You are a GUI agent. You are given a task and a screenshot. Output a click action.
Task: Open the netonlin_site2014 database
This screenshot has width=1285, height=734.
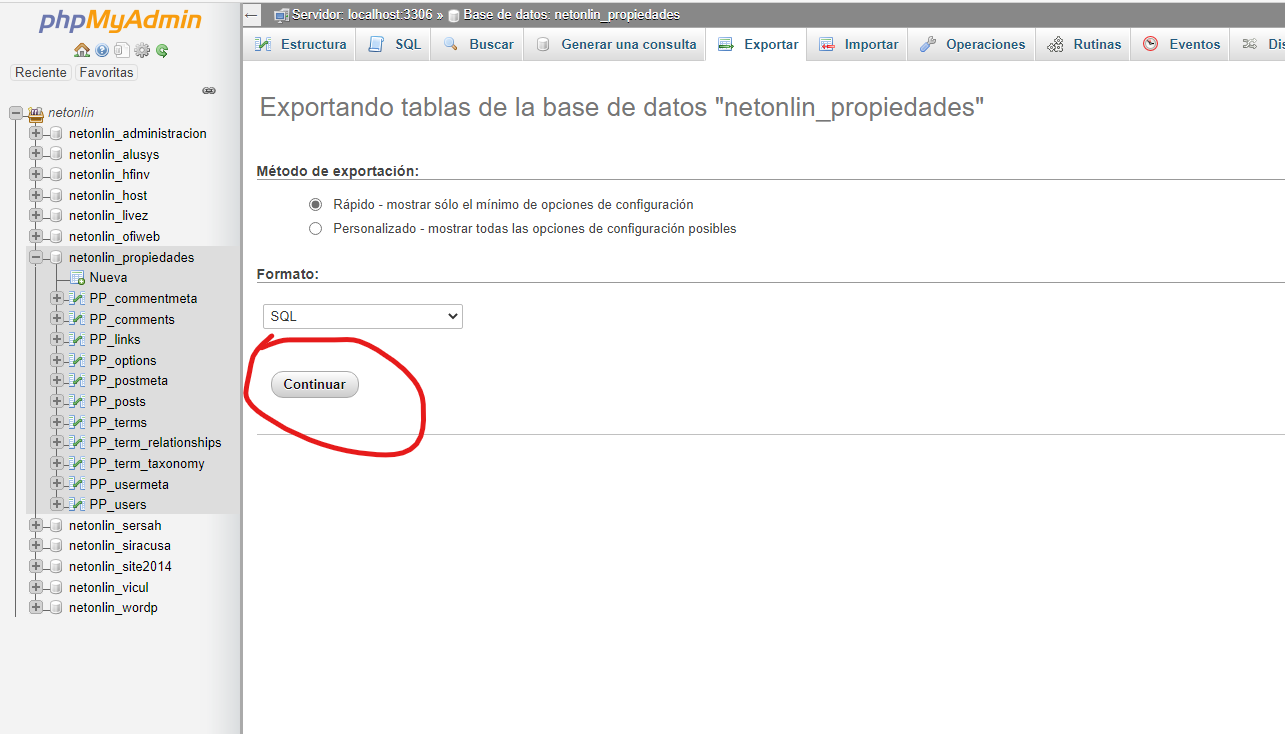click(120, 566)
